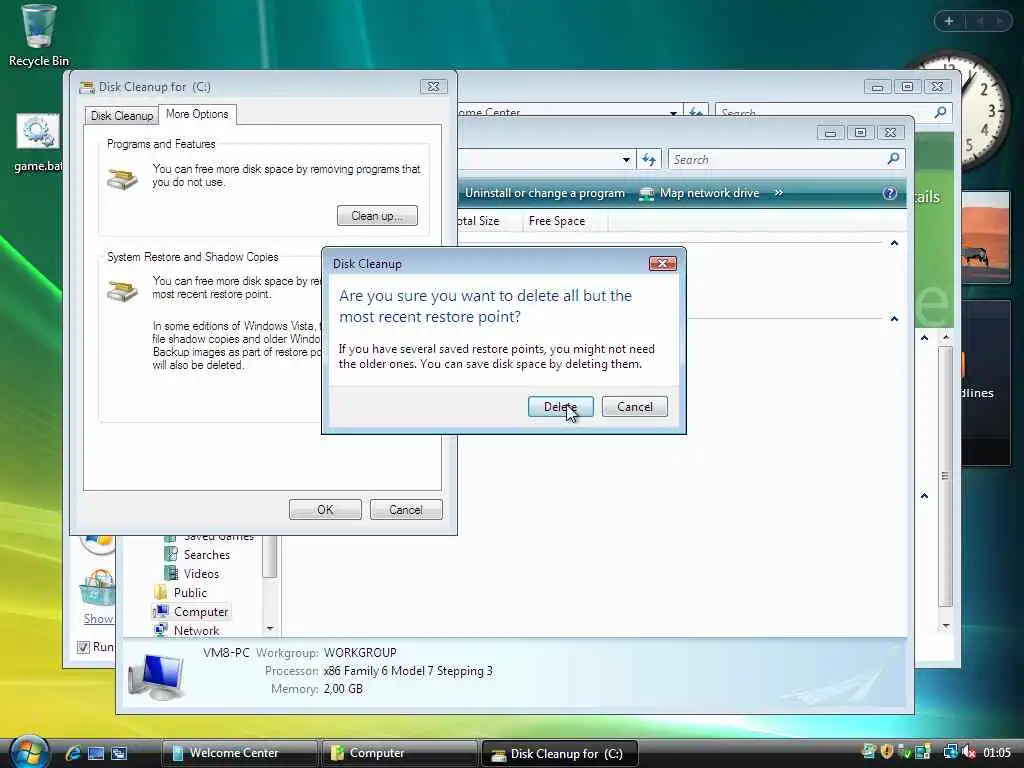Expand the toolbar overflow chevron
This screenshot has width=1024, height=768.
coord(778,193)
